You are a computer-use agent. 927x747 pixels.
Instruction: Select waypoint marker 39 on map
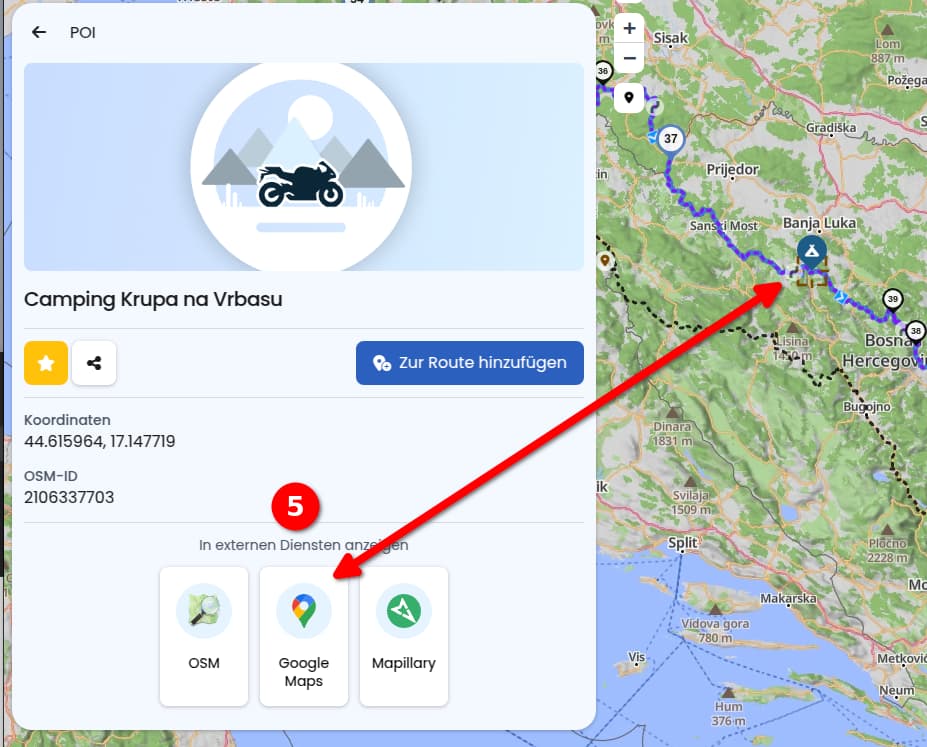(x=893, y=300)
